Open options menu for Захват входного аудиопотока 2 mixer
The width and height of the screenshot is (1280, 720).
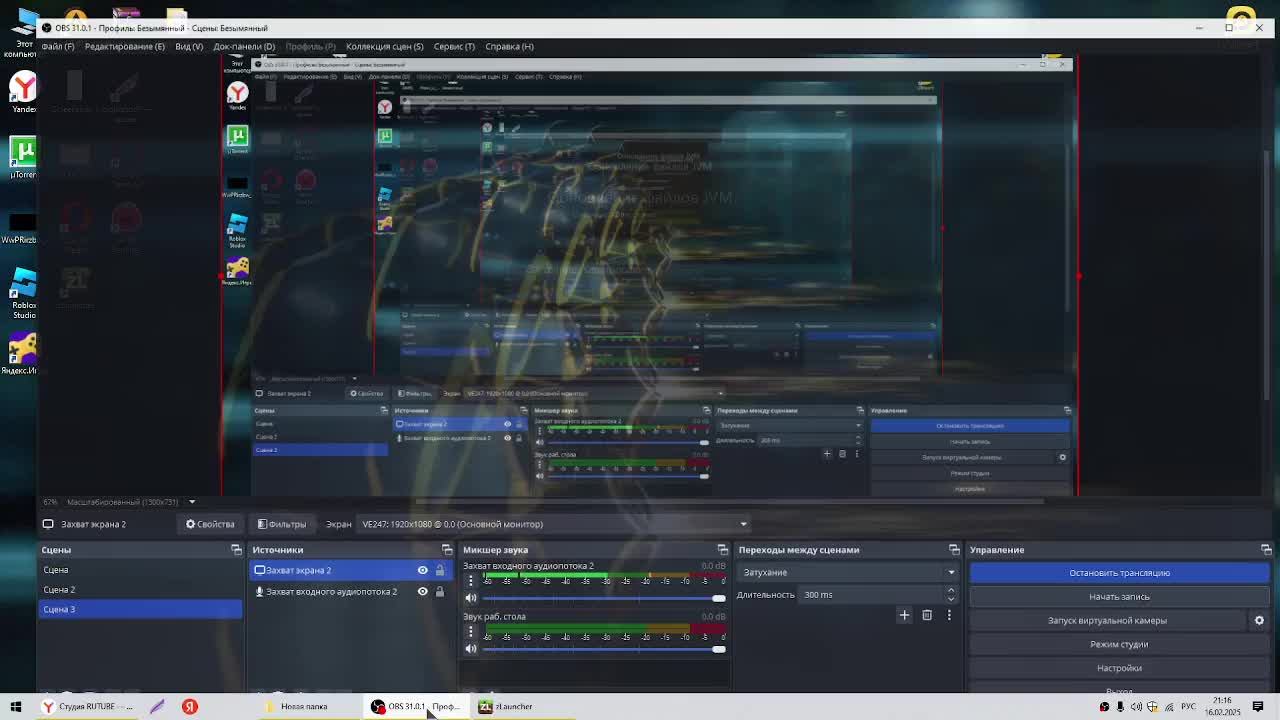tap(471, 581)
